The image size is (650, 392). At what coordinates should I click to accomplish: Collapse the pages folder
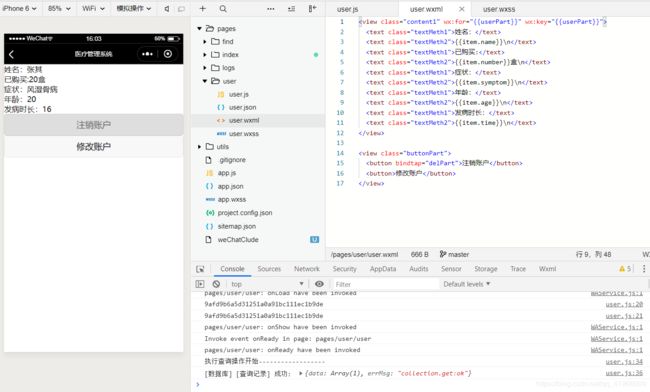pyautogui.click(x=199, y=29)
